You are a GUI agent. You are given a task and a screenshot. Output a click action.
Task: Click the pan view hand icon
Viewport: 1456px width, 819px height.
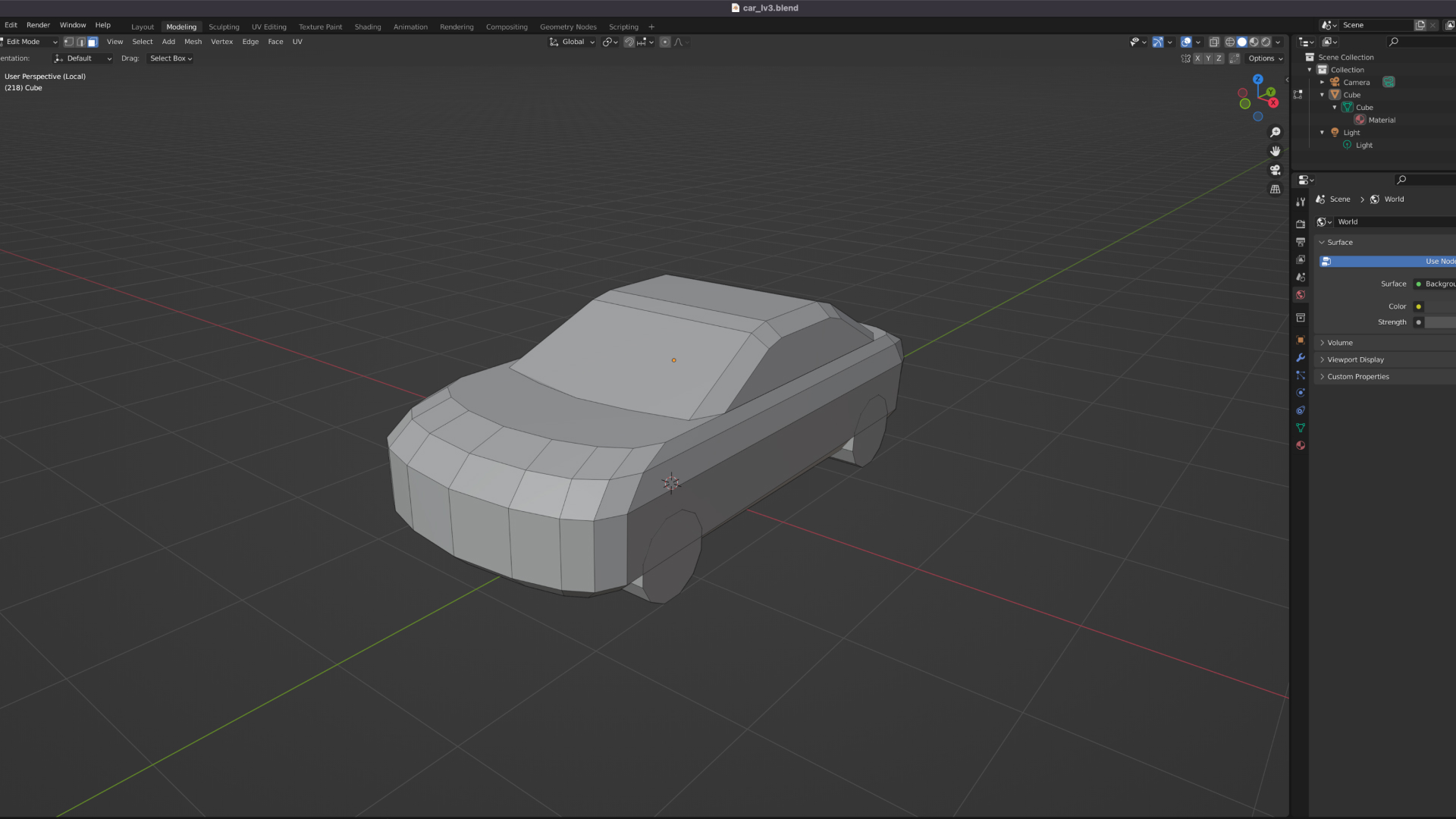pyautogui.click(x=1276, y=151)
